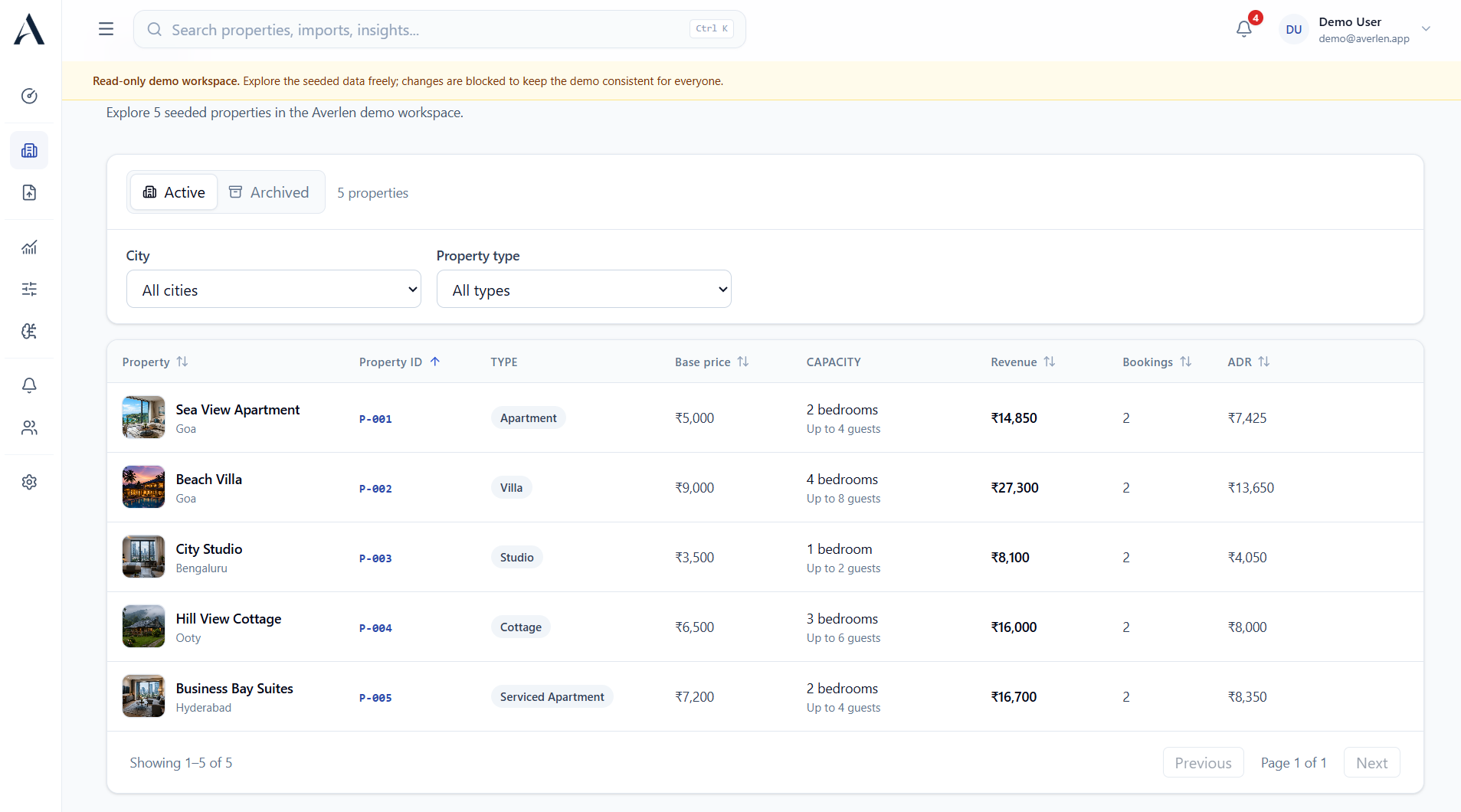1461x812 pixels.
Task: Open notifications bell with 4 badge
Action: (x=1244, y=29)
